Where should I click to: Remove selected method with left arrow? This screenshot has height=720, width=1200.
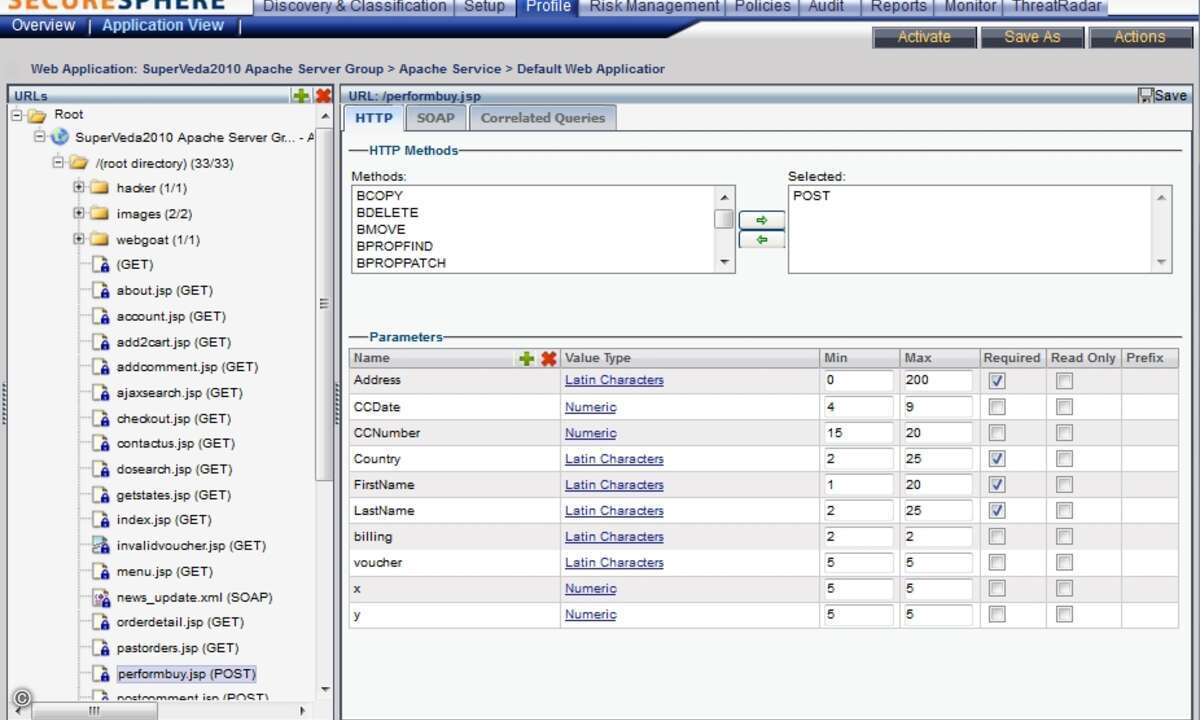point(762,240)
